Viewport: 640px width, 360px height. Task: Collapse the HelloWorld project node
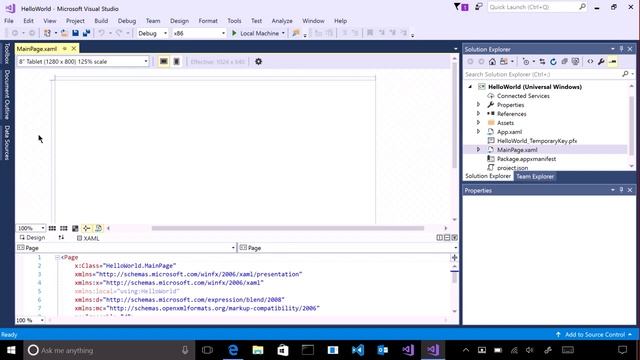[x=470, y=87]
